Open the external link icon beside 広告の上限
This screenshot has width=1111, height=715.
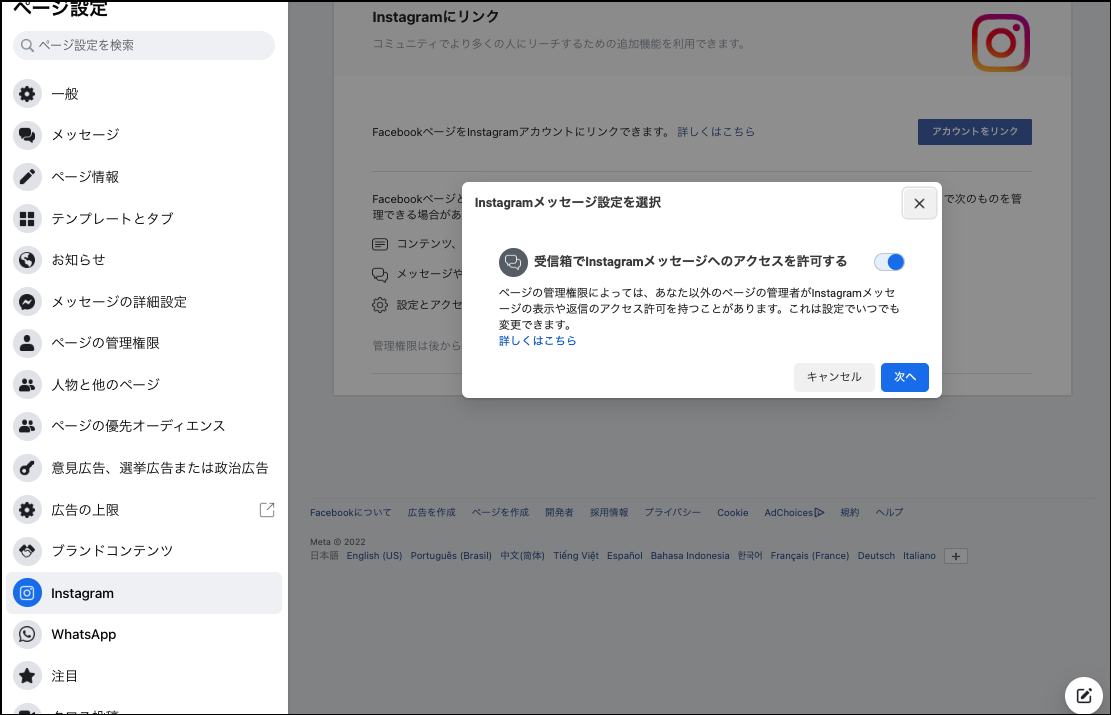[267, 509]
